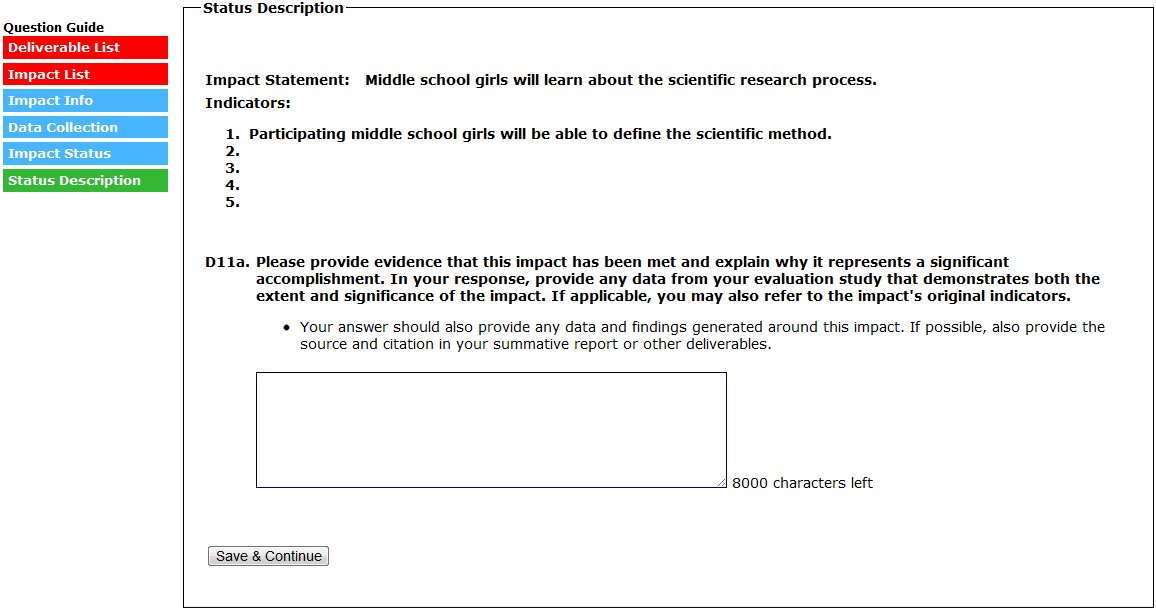Click the empty indicator number 5
This screenshot has width=1156, height=611.
click(233, 203)
